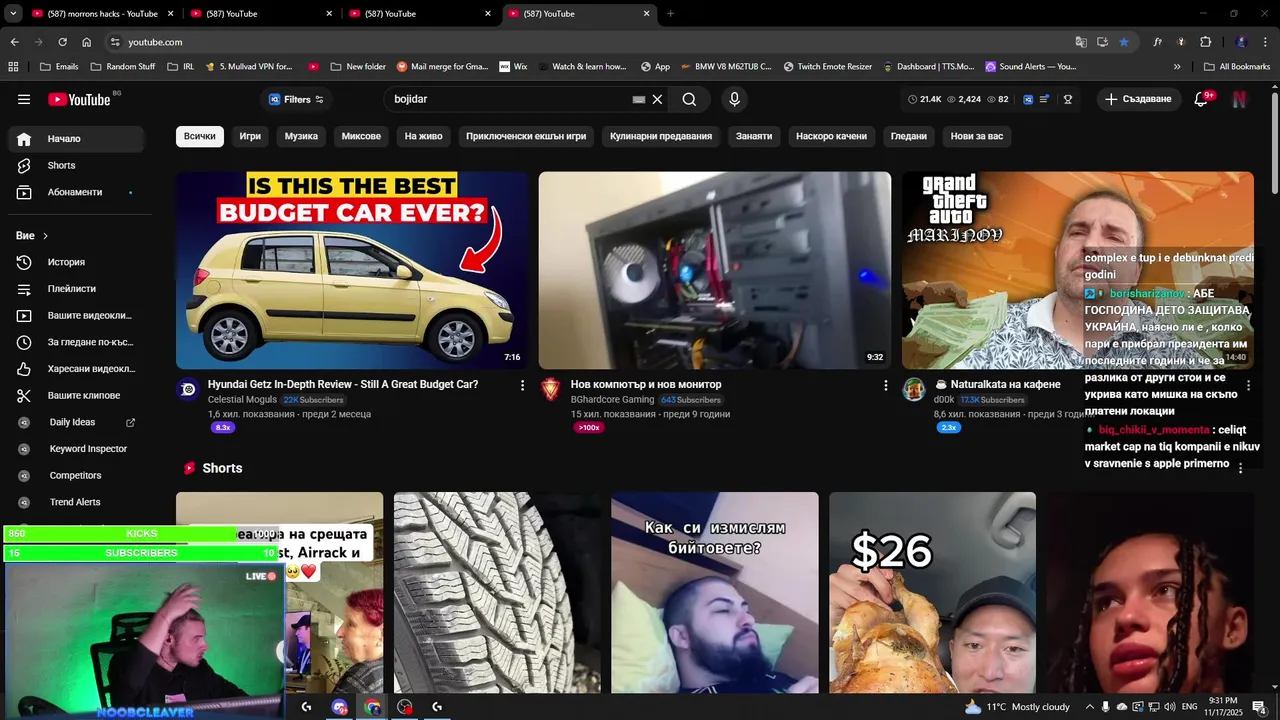Open the Random Stuff bookmarks folder
The height and width of the screenshot is (720, 1280).
point(123,67)
